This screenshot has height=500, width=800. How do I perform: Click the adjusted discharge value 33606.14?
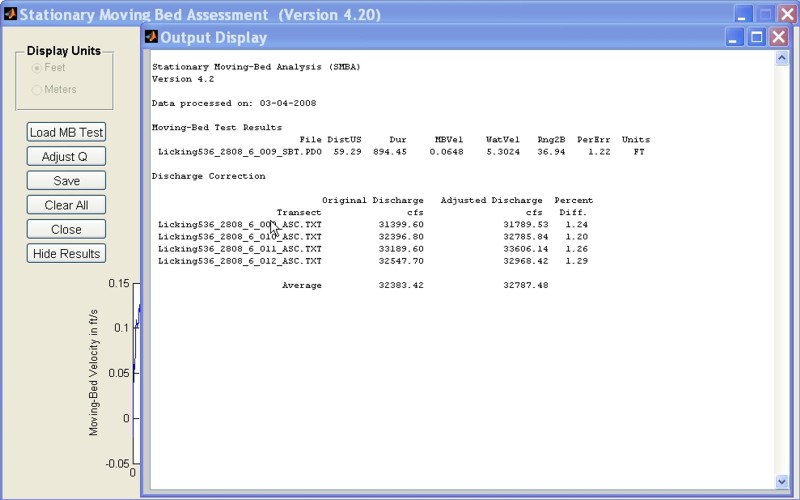click(526, 249)
